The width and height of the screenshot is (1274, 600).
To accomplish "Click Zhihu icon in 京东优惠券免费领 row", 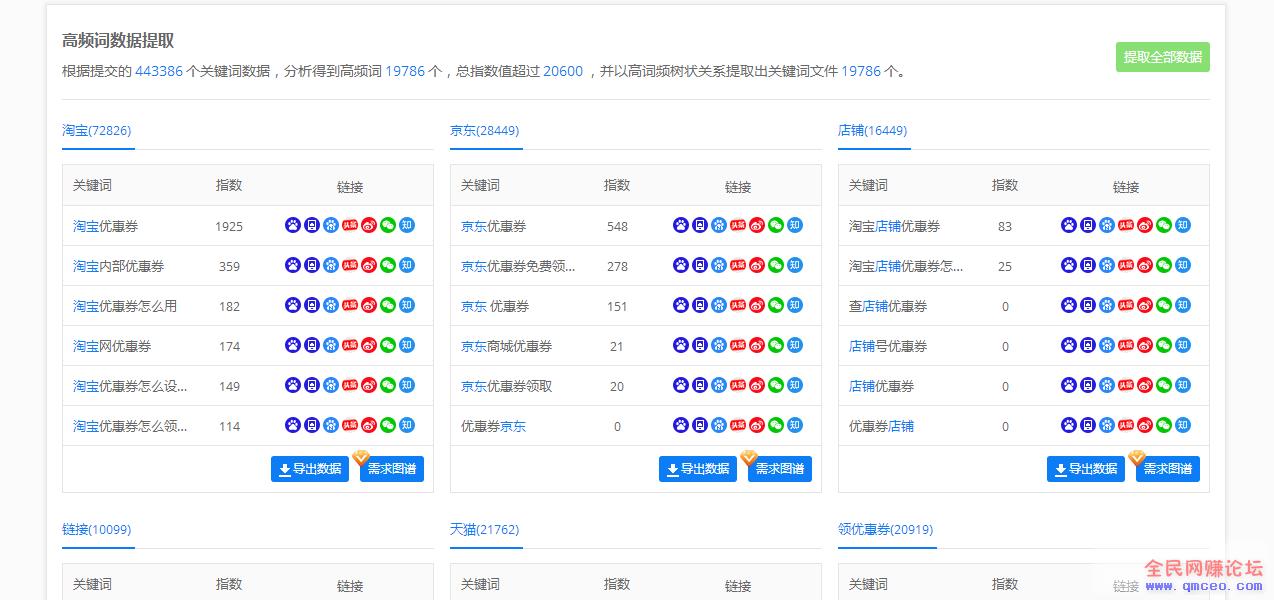I will point(795,265).
